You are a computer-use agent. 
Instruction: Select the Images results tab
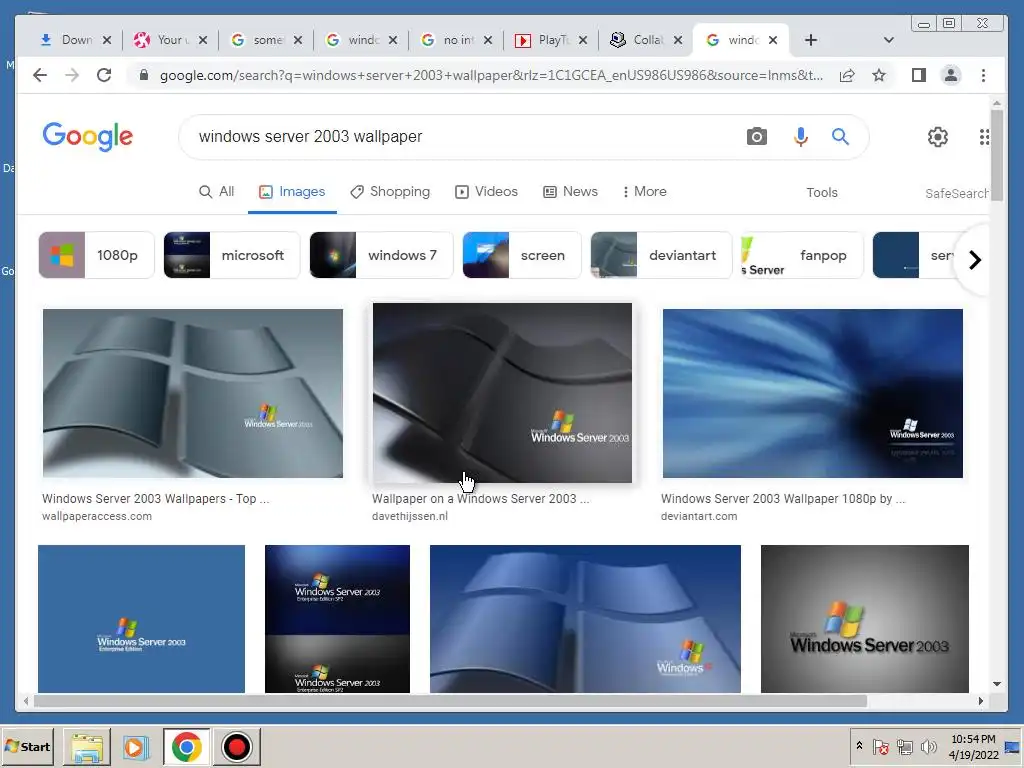point(292,191)
